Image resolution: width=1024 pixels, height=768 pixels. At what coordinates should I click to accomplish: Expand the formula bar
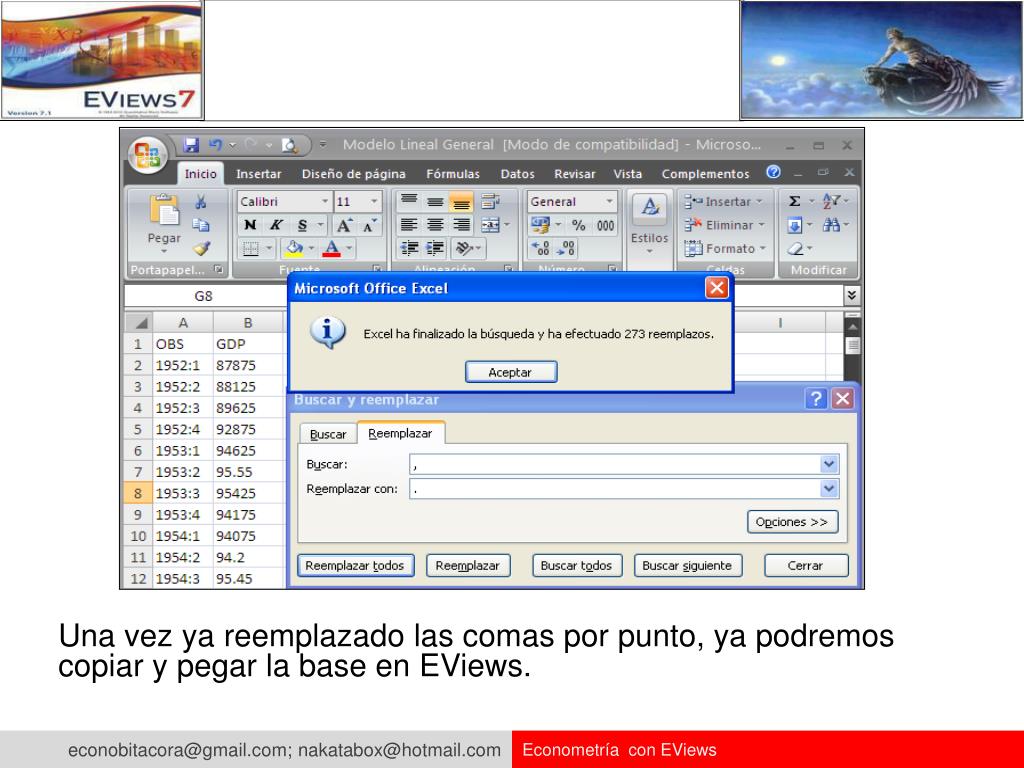point(851,296)
